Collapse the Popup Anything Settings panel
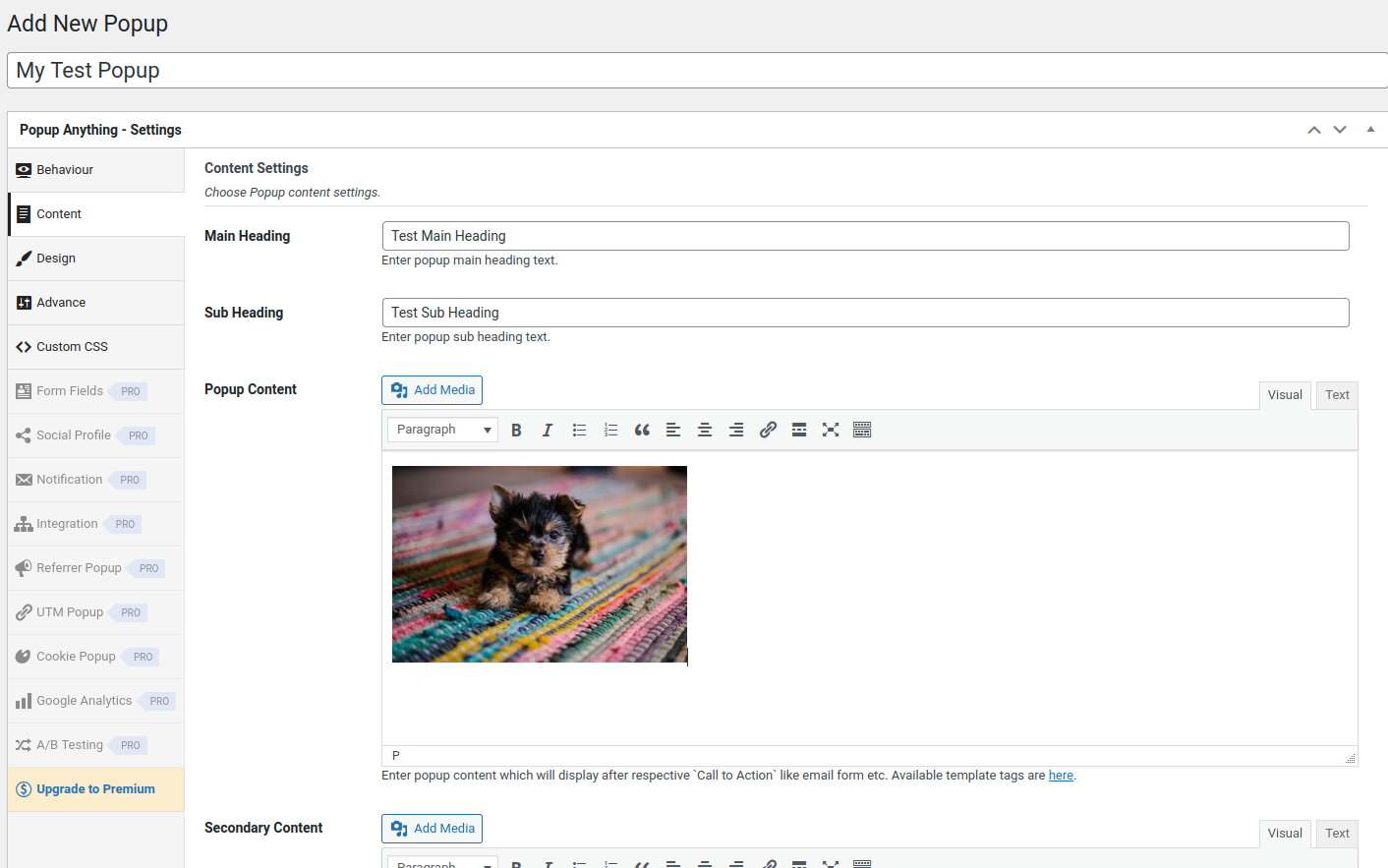 [x=1370, y=130]
